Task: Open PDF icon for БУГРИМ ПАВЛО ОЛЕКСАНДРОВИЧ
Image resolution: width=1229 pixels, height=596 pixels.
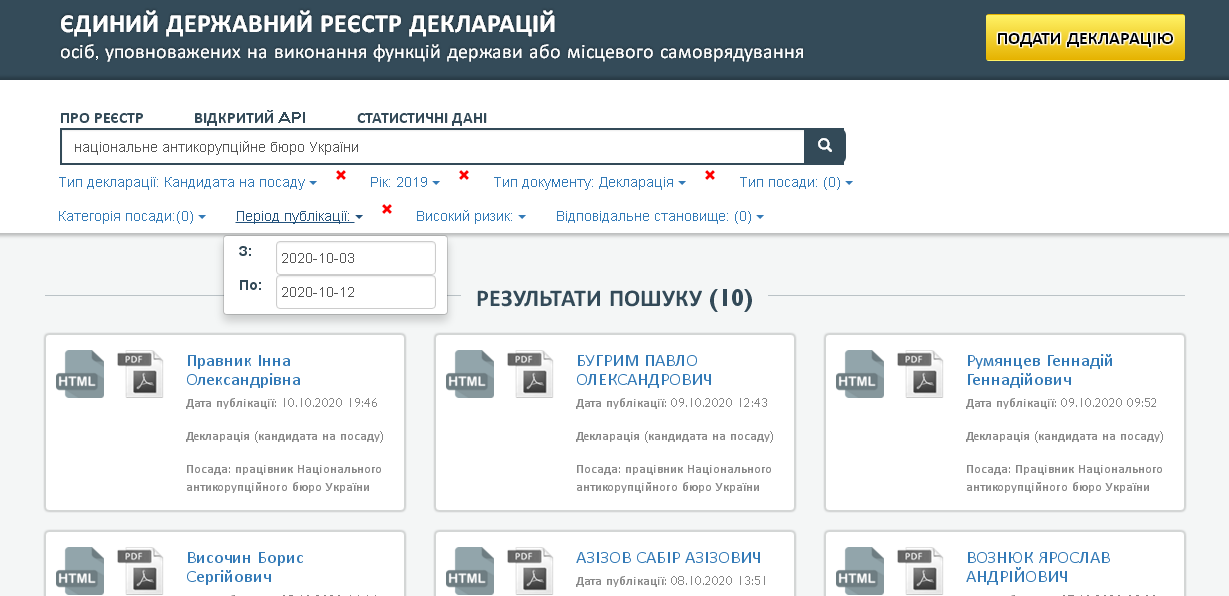Action: [x=530, y=374]
